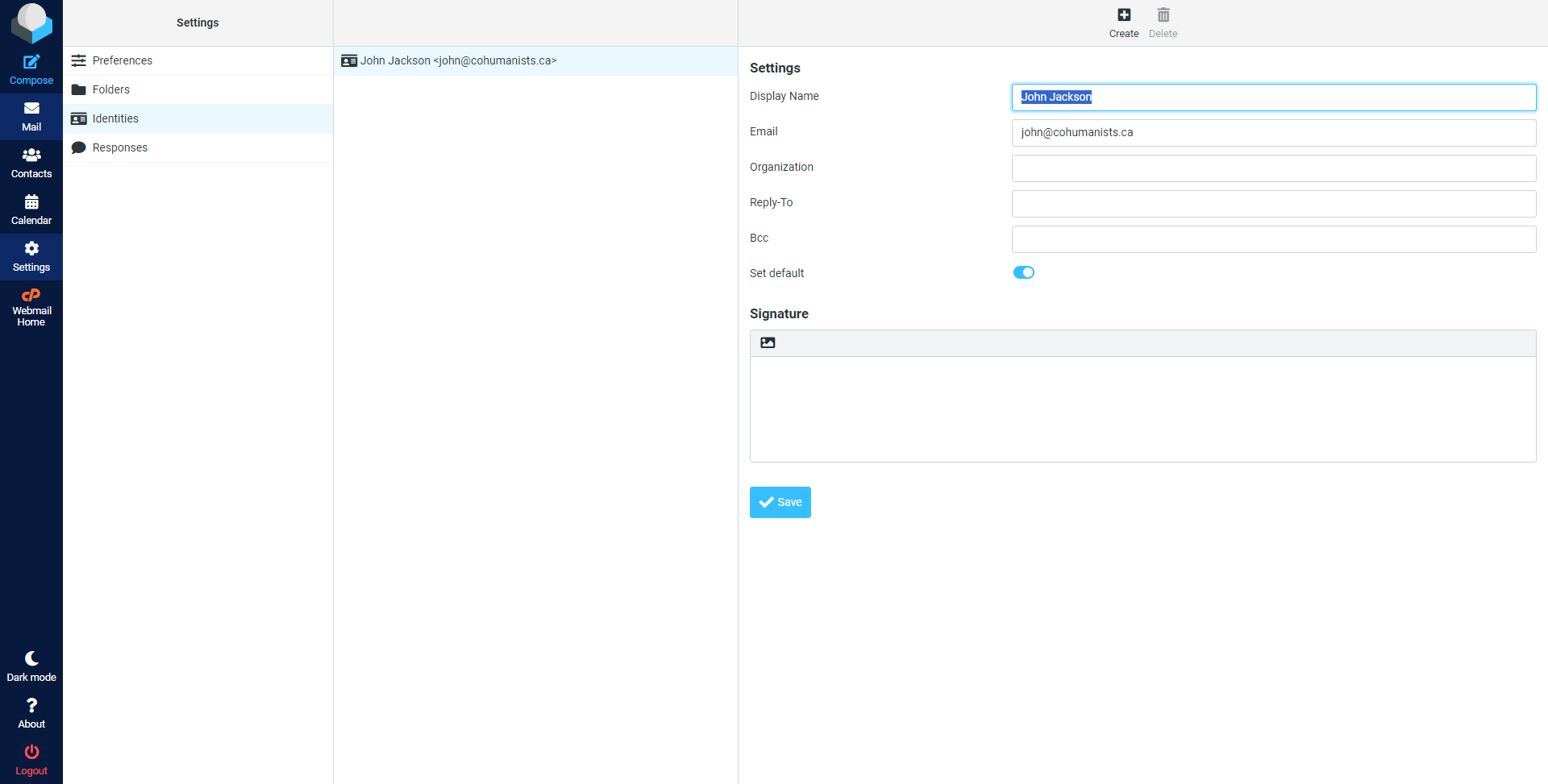1548x784 pixels.
Task: Save the identity settings
Action: click(x=780, y=502)
